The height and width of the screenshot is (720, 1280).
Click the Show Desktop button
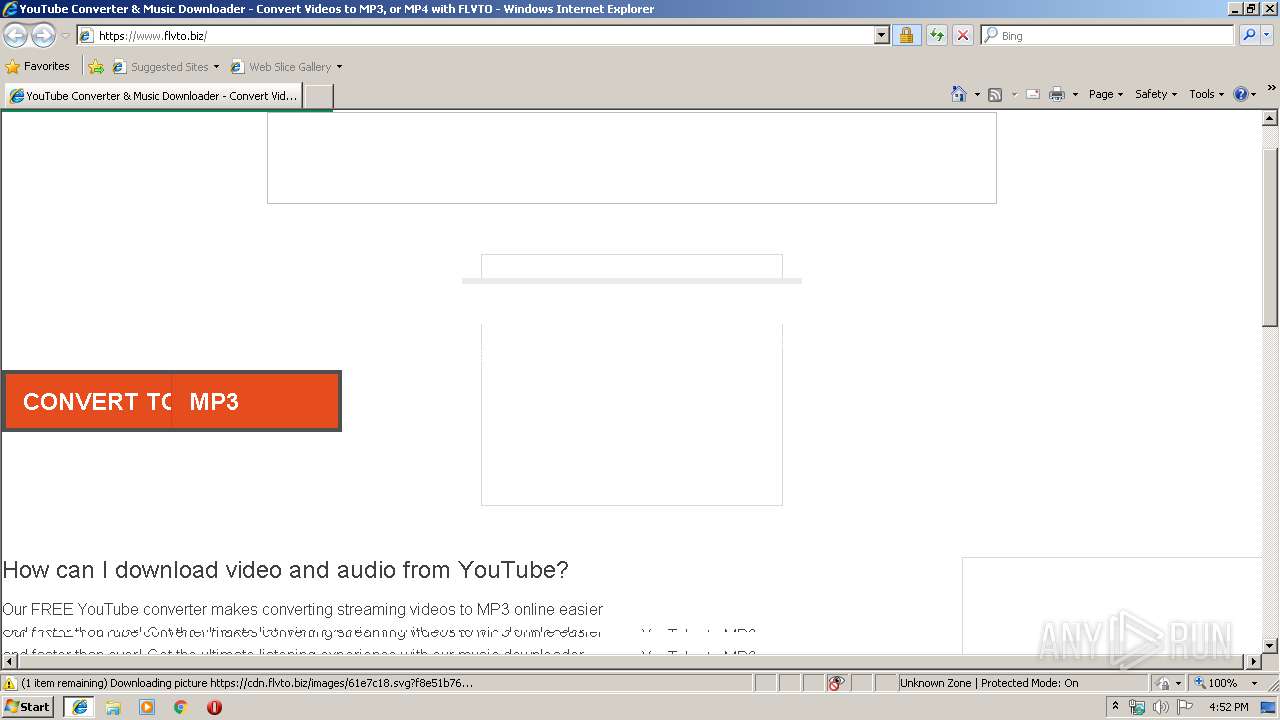click(1270, 707)
